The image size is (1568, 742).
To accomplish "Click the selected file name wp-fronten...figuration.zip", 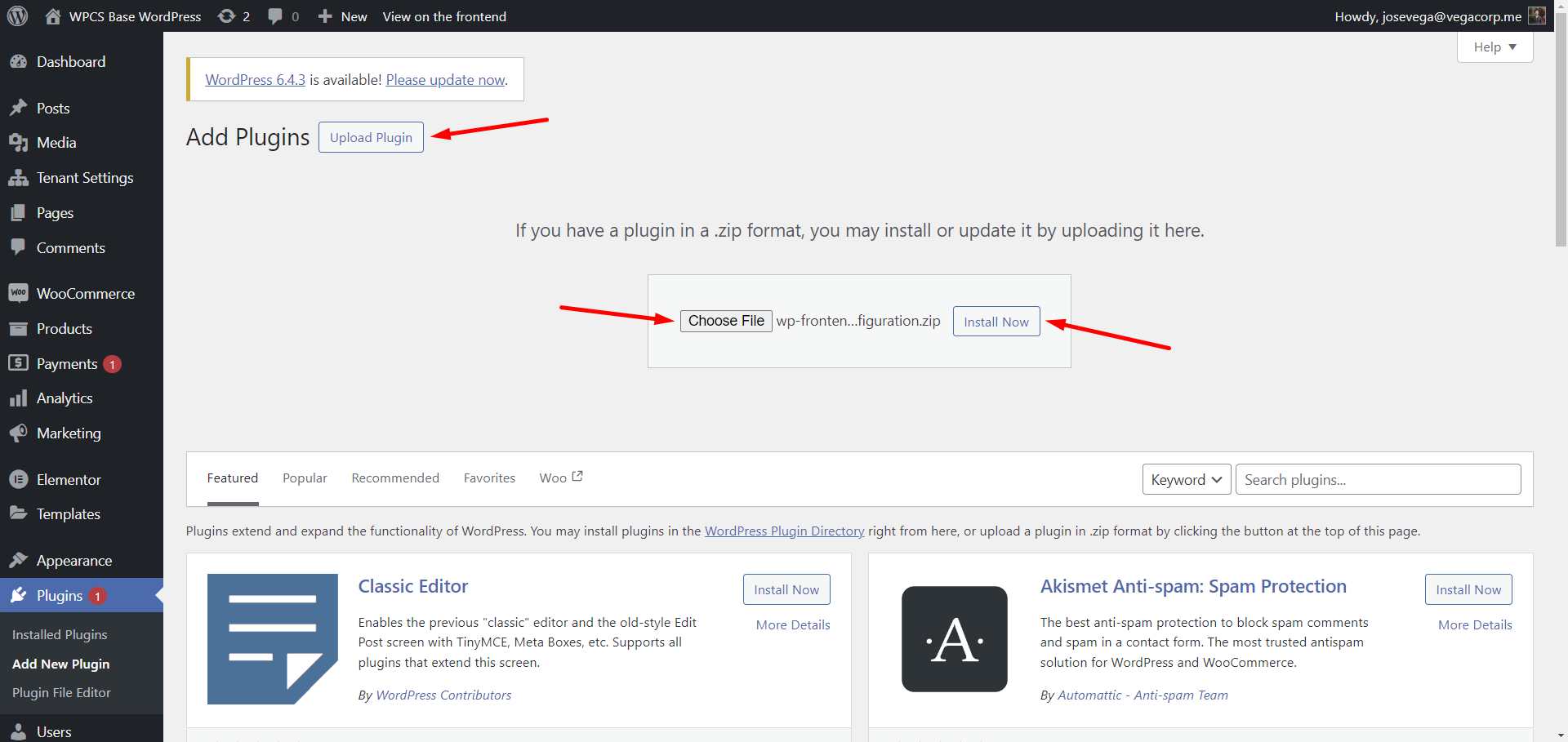I will click(x=858, y=321).
